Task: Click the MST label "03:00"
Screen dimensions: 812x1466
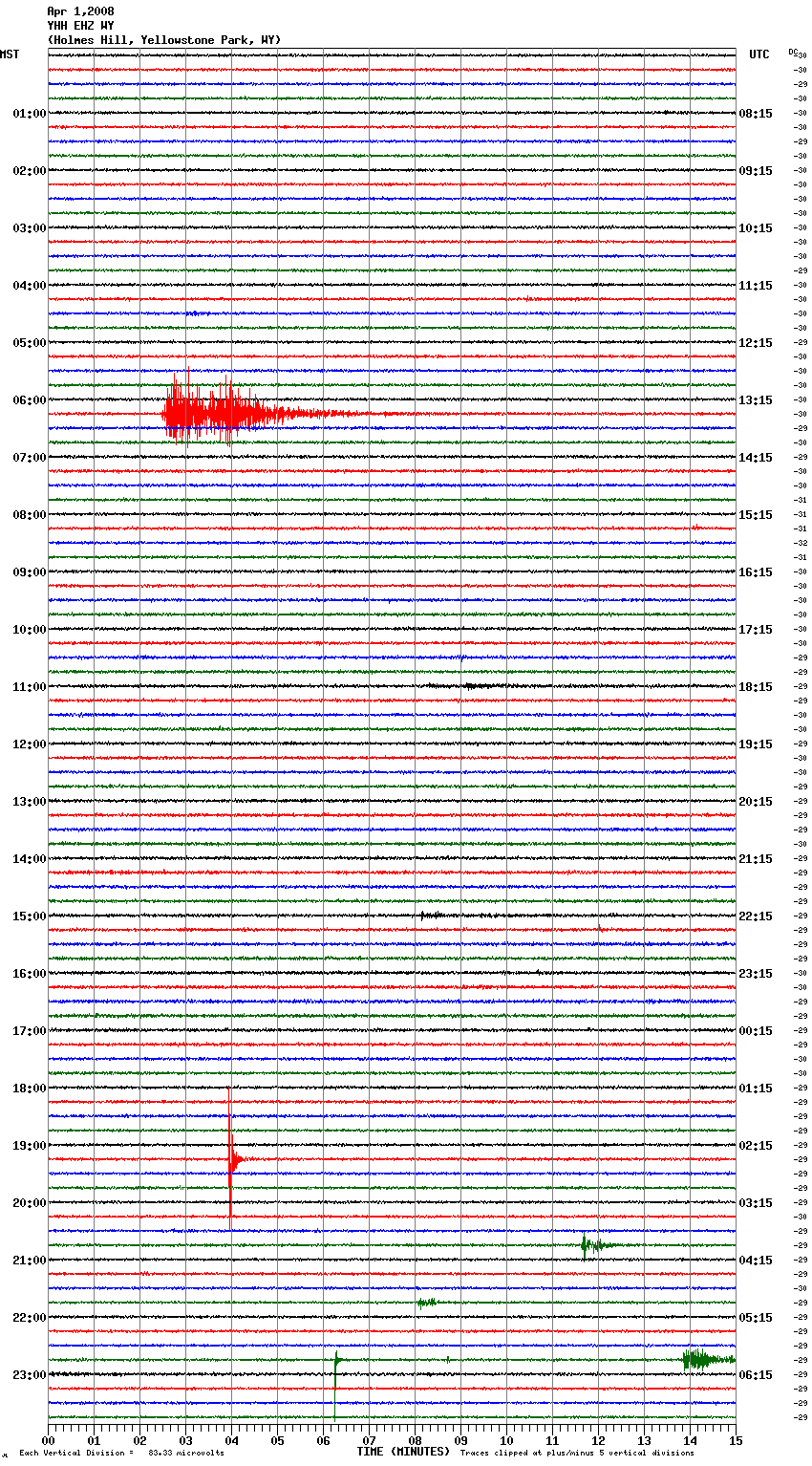Action: [30, 228]
